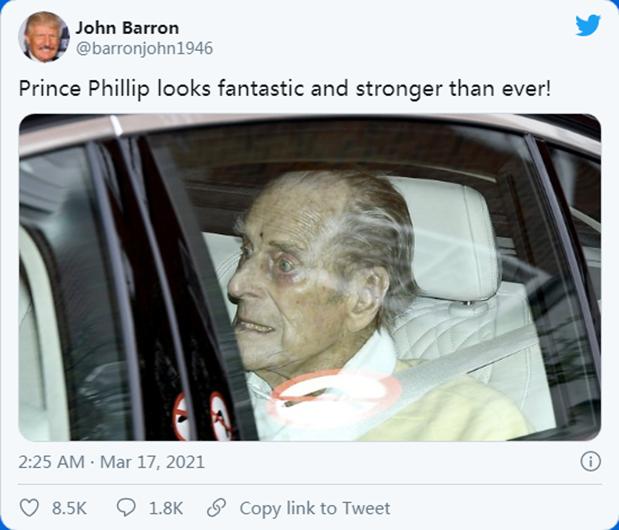The height and width of the screenshot is (530, 619).
Task: Click the no-smoking sticker in the photo
Action: coord(220,416)
